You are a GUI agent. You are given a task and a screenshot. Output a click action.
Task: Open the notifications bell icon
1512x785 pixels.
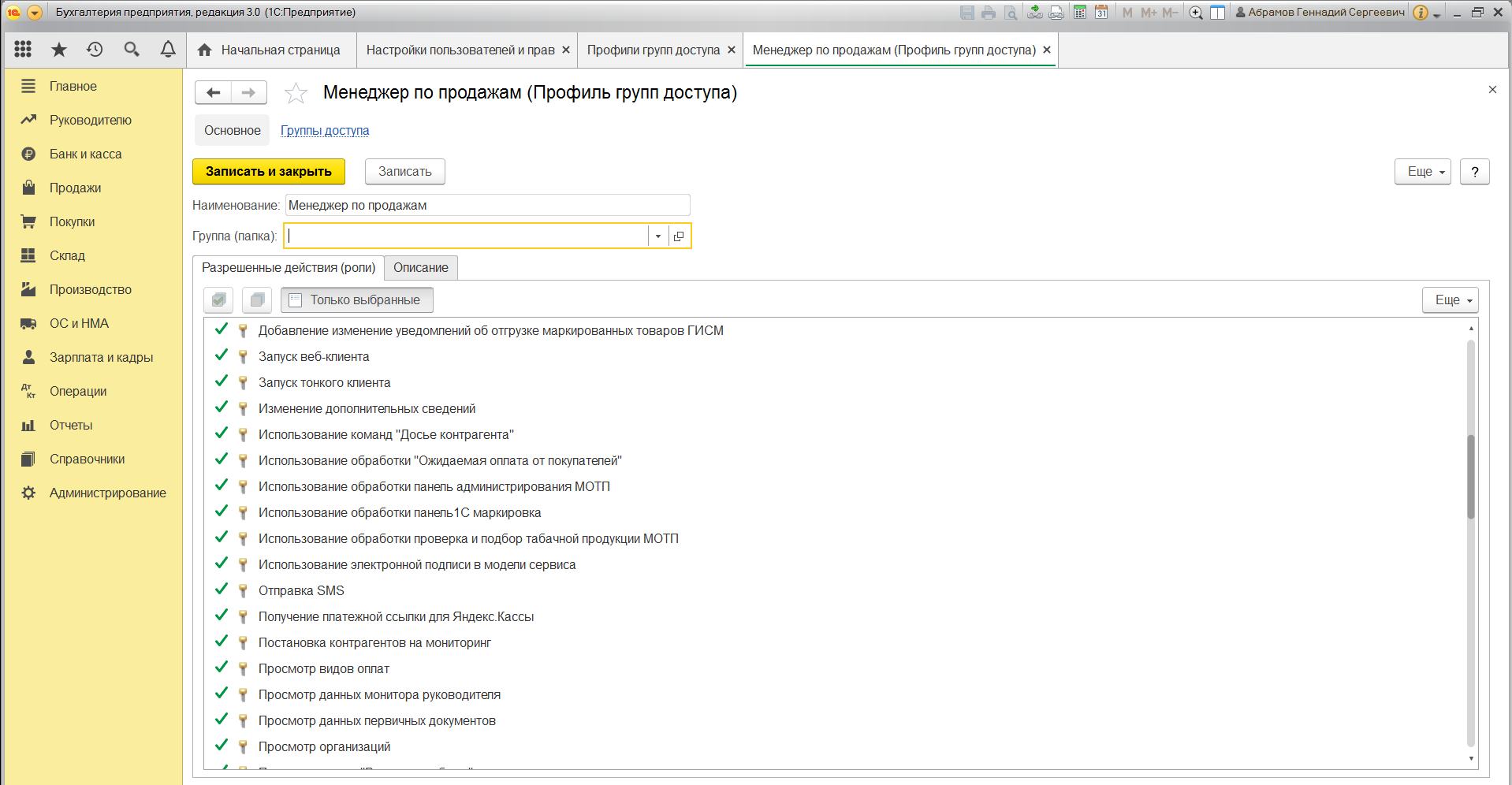[x=168, y=50]
